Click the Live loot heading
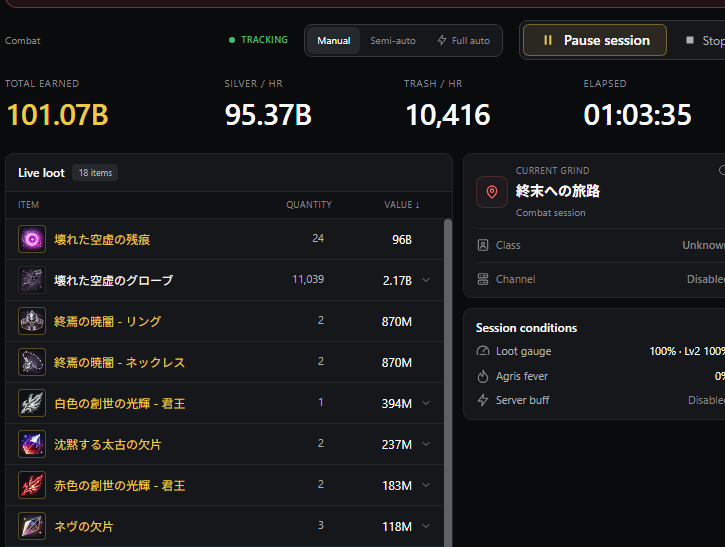The image size is (725, 547). point(41,173)
